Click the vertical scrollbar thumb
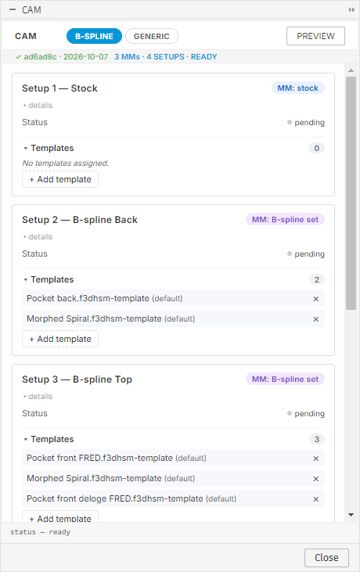The width and height of the screenshot is (360, 572). [351, 193]
